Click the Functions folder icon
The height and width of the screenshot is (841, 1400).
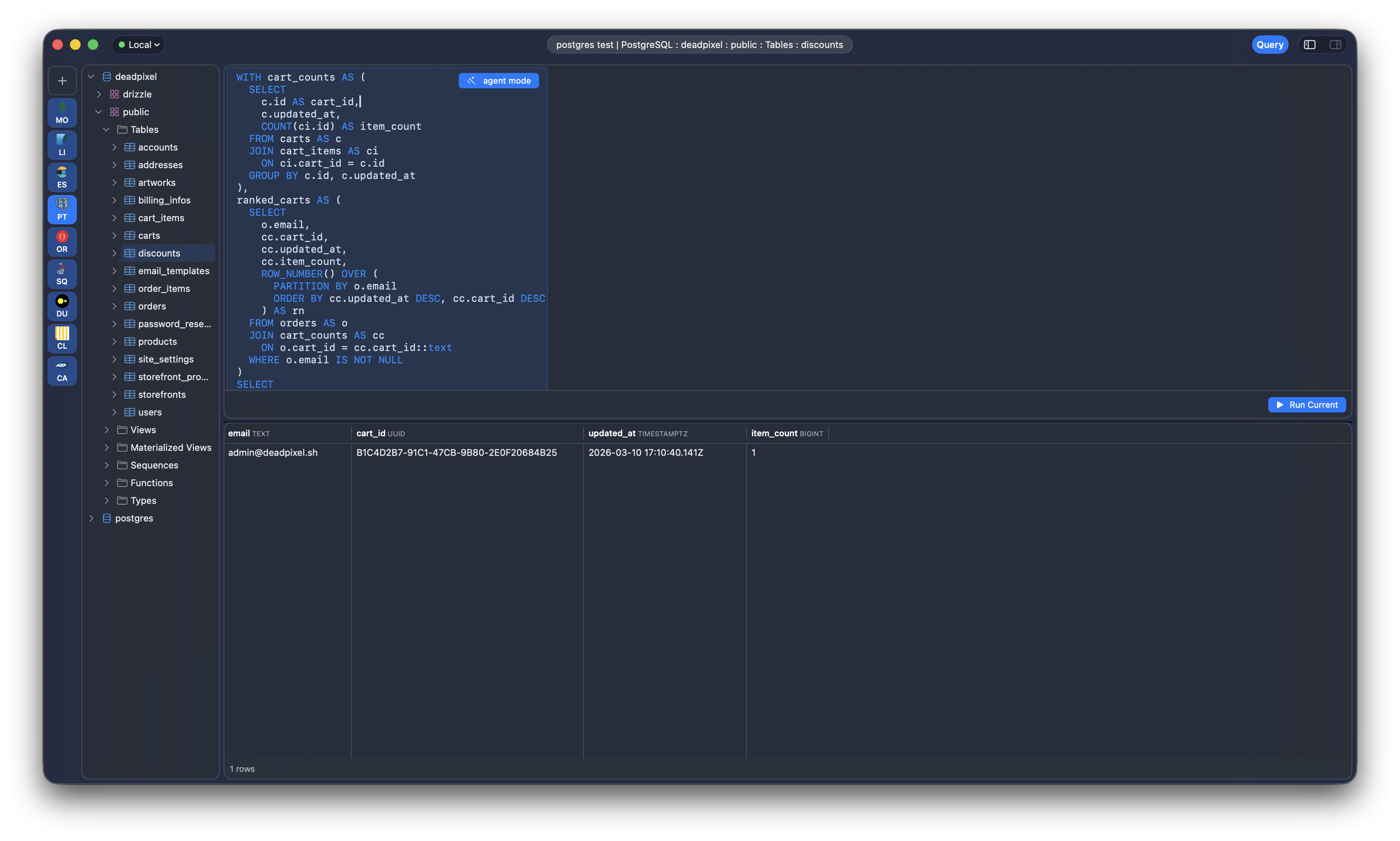[122, 483]
